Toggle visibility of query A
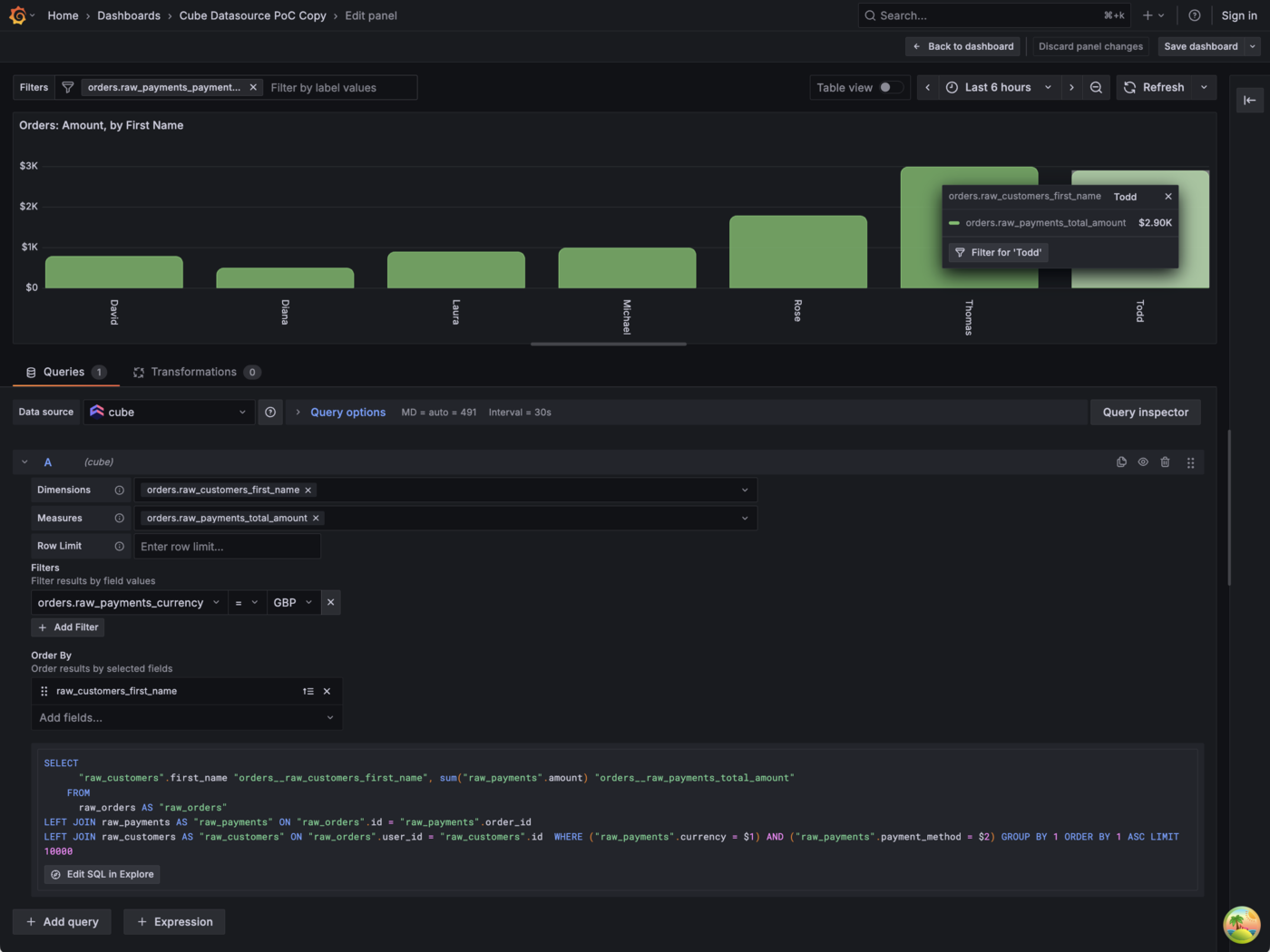This screenshot has width=1270, height=952. tap(1143, 462)
